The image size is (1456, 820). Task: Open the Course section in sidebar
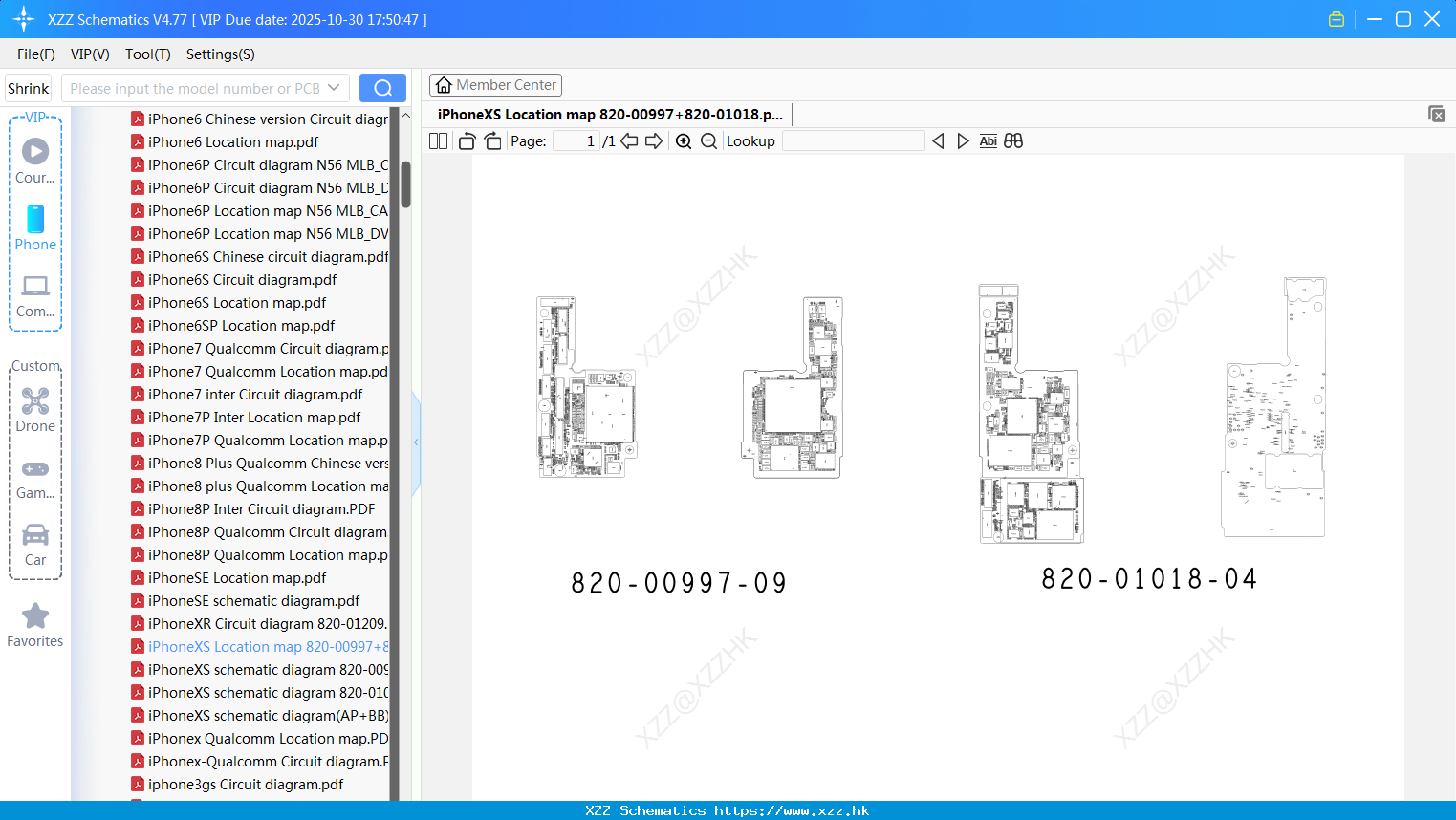[x=35, y=162]
